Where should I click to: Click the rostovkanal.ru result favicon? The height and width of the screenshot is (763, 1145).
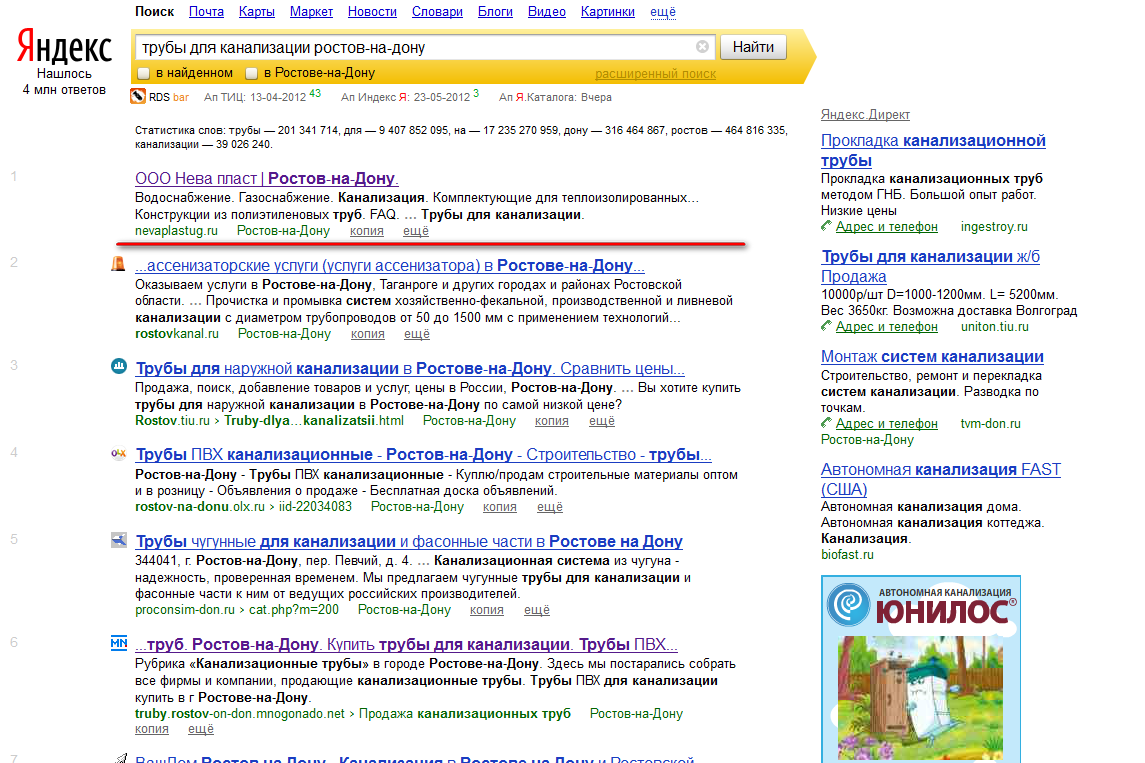click(118, 264)
